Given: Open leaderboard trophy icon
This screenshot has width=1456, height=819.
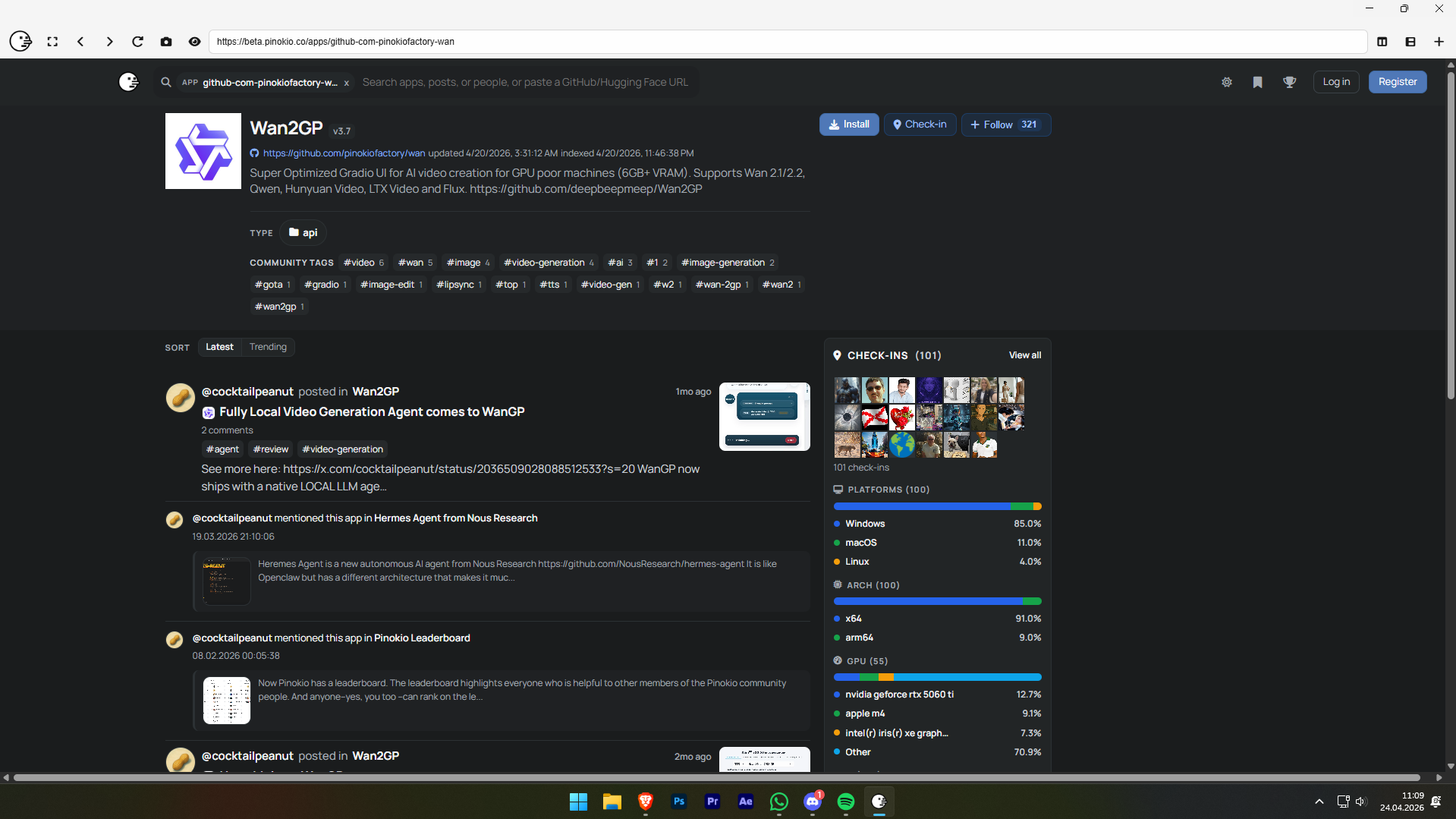Looking at the screenshot, I should (x=1290, y=82).
